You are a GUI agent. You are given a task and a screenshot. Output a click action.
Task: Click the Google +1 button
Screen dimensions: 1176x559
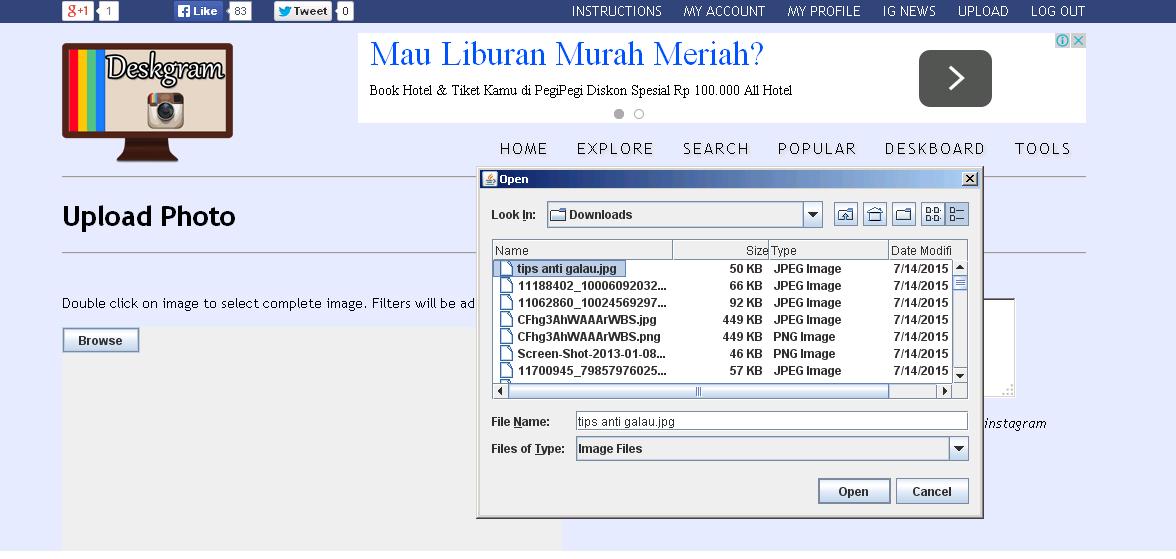pos(77,11)
